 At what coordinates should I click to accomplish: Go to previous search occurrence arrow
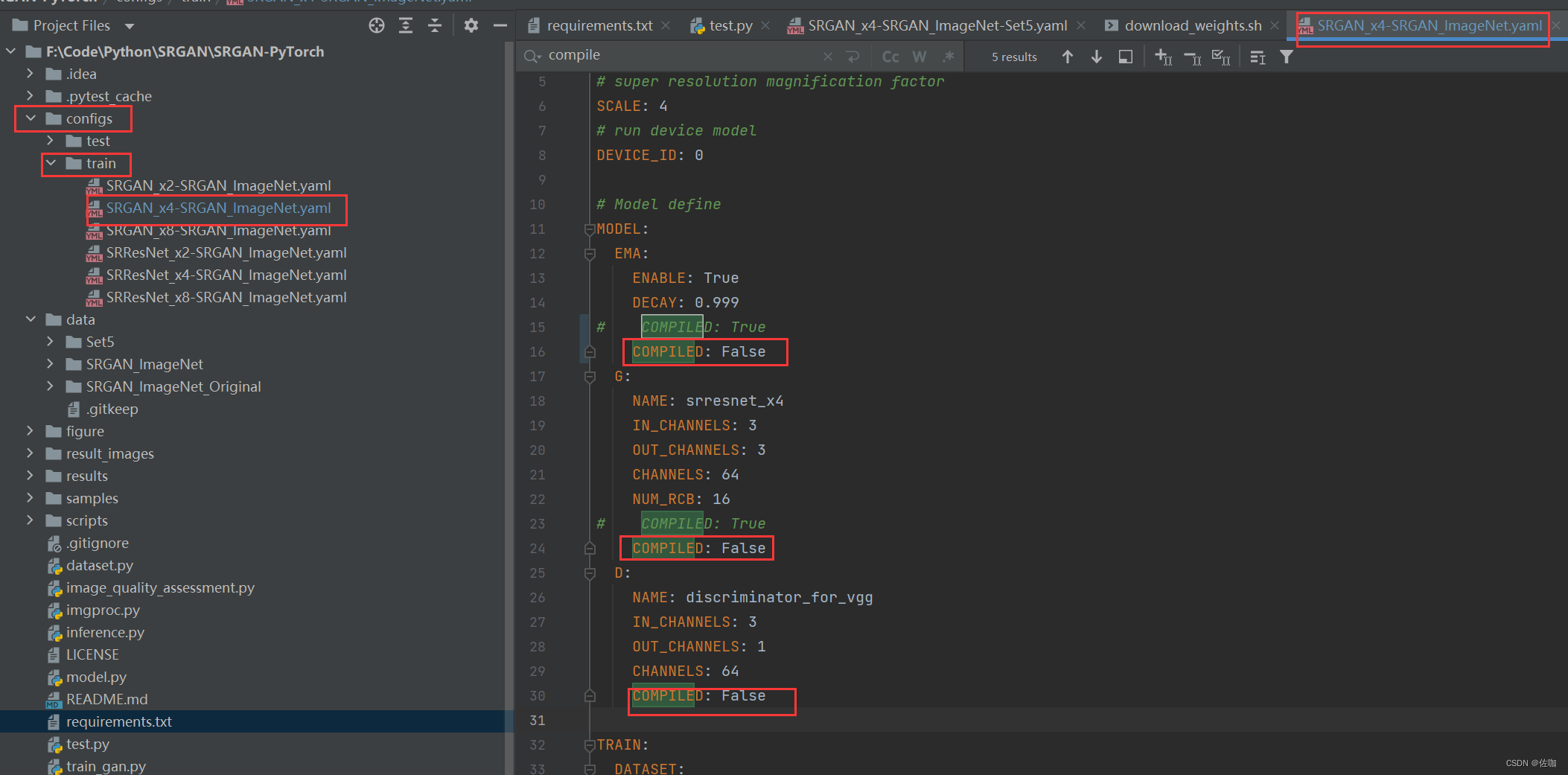[x=1068, y=57]
